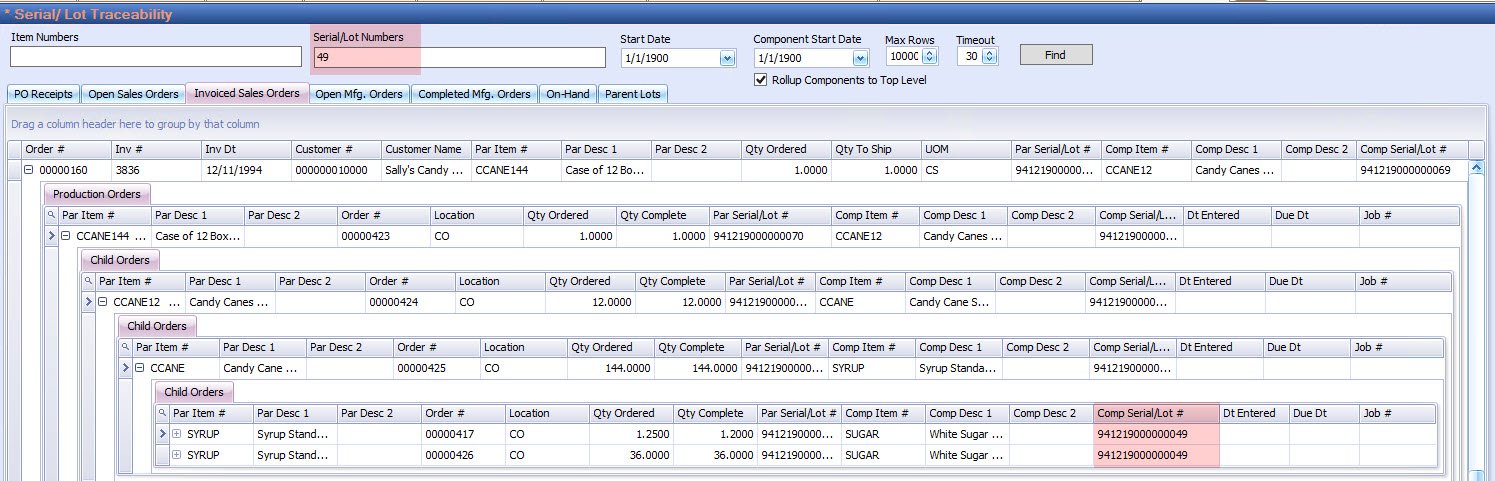Select Comp Serial/Lot 941219000000049 in order 00000417 row
The height and width of the screenshot is (481, 1495).
[x=1156, y=434]
